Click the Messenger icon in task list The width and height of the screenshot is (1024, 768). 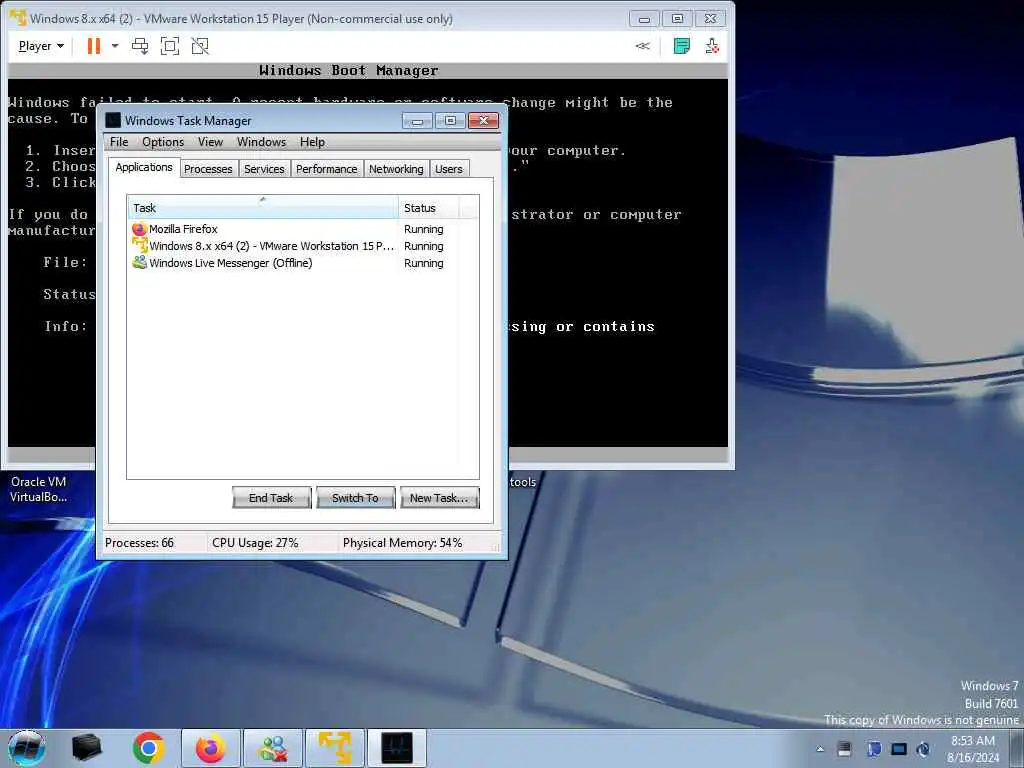pos(139,263)
